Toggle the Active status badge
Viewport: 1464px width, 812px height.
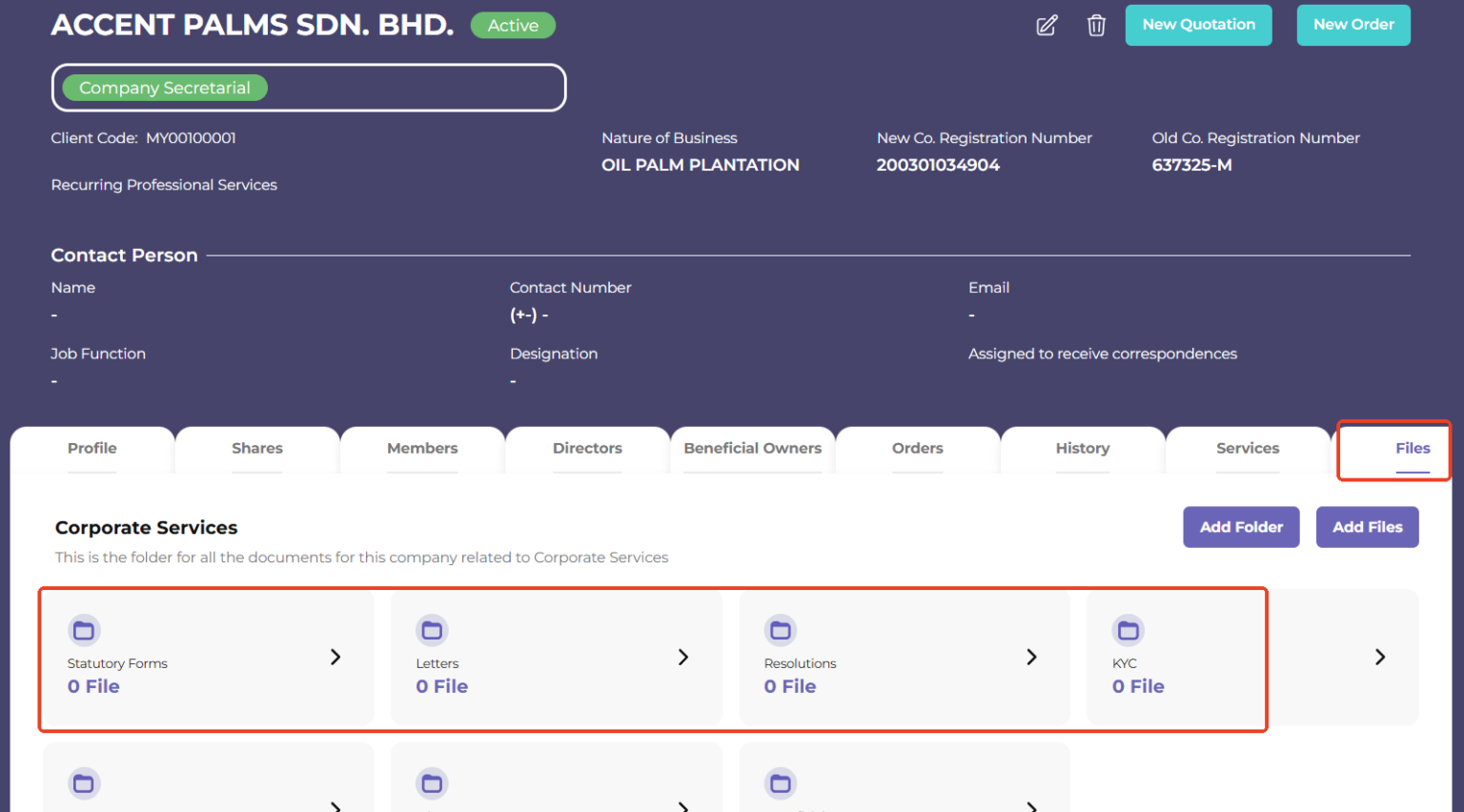513,26
